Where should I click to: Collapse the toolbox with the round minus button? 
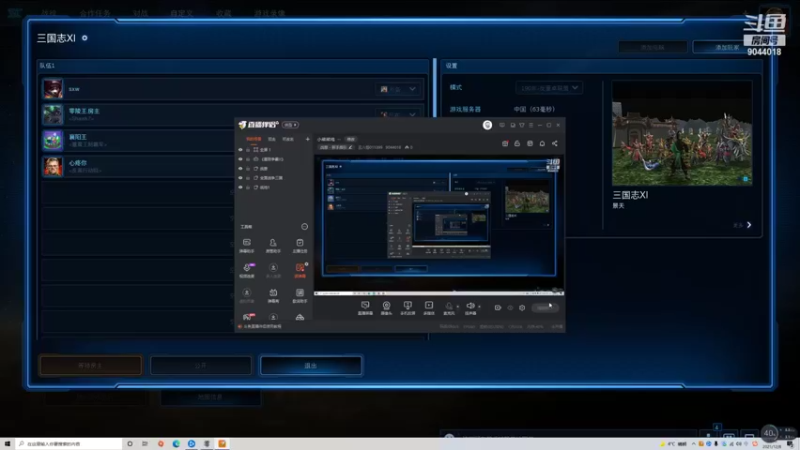tap(305, 227)
